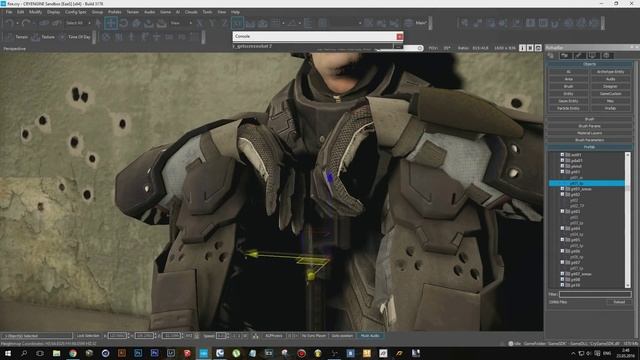
Task: Toggle the AI/Physics button
Action: click(273, 336)
